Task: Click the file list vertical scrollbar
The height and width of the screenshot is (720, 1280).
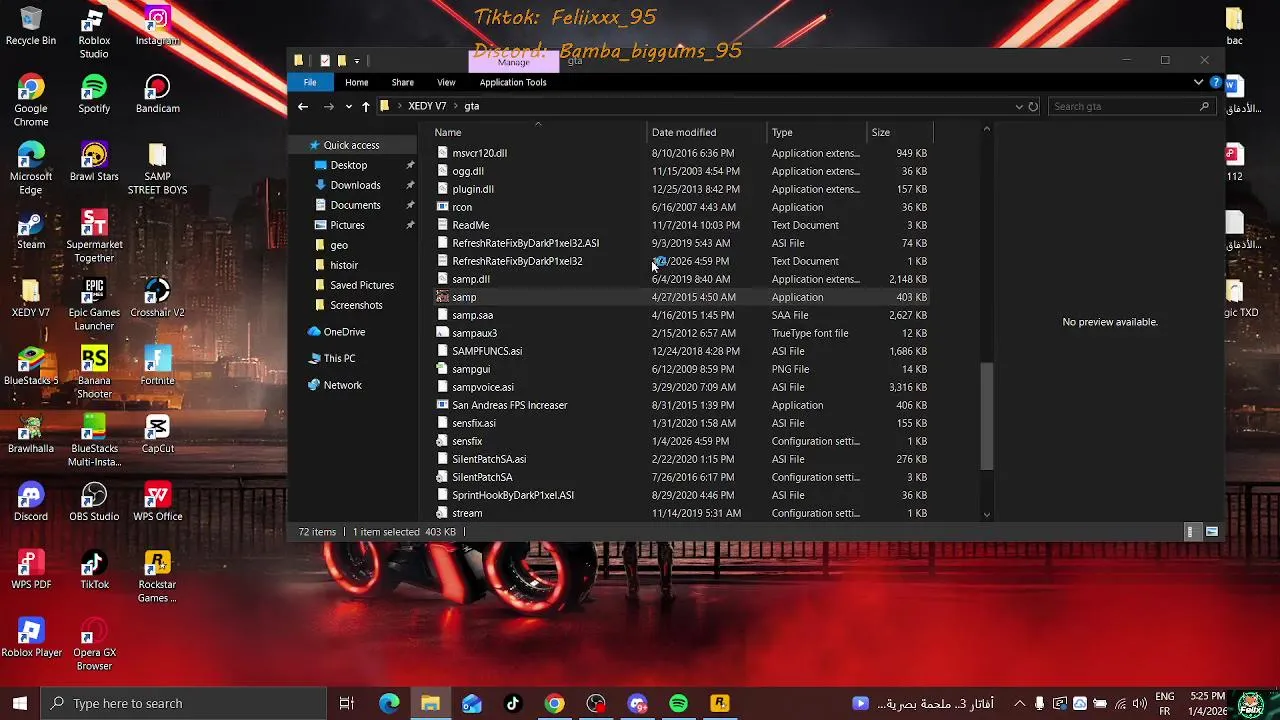Action: [987, 416]
